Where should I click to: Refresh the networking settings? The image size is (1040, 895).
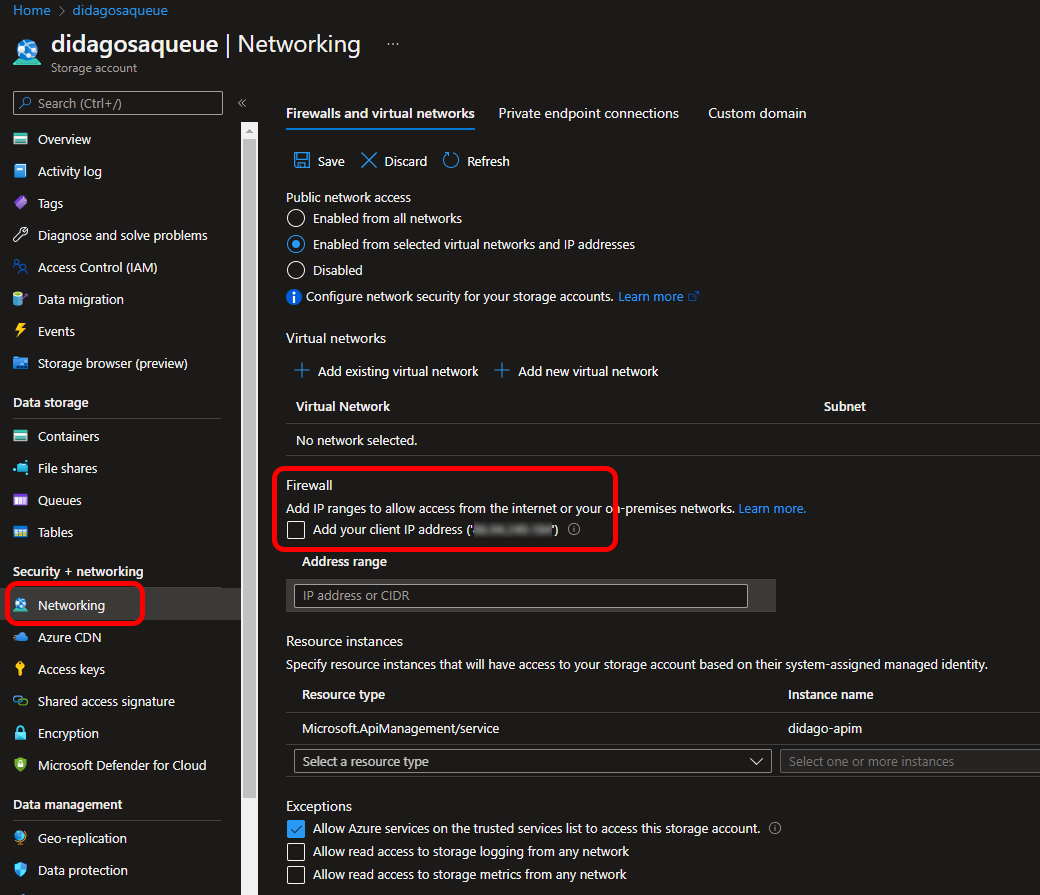tap(475, 160)
